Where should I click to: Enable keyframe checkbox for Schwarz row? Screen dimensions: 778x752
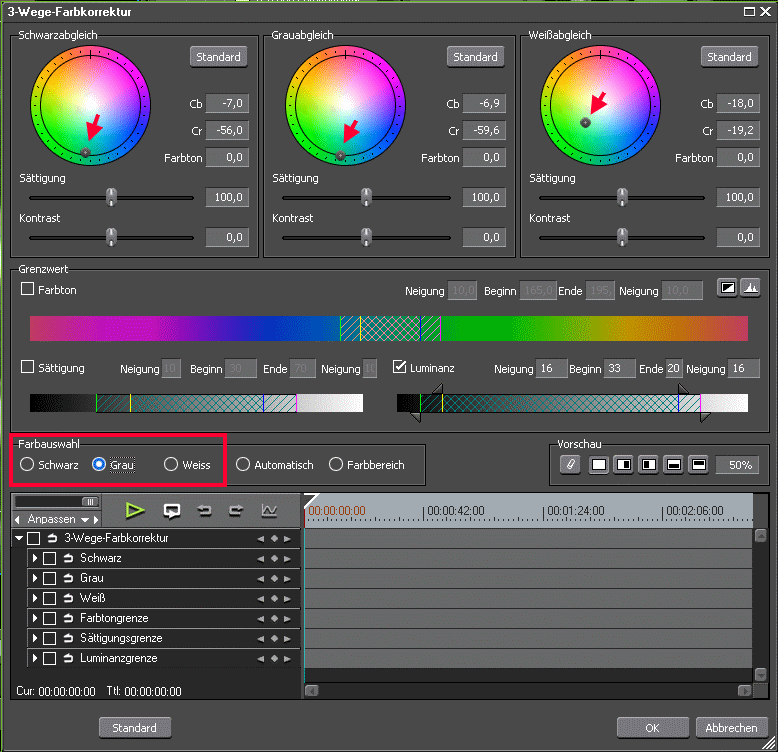[49, 559]
